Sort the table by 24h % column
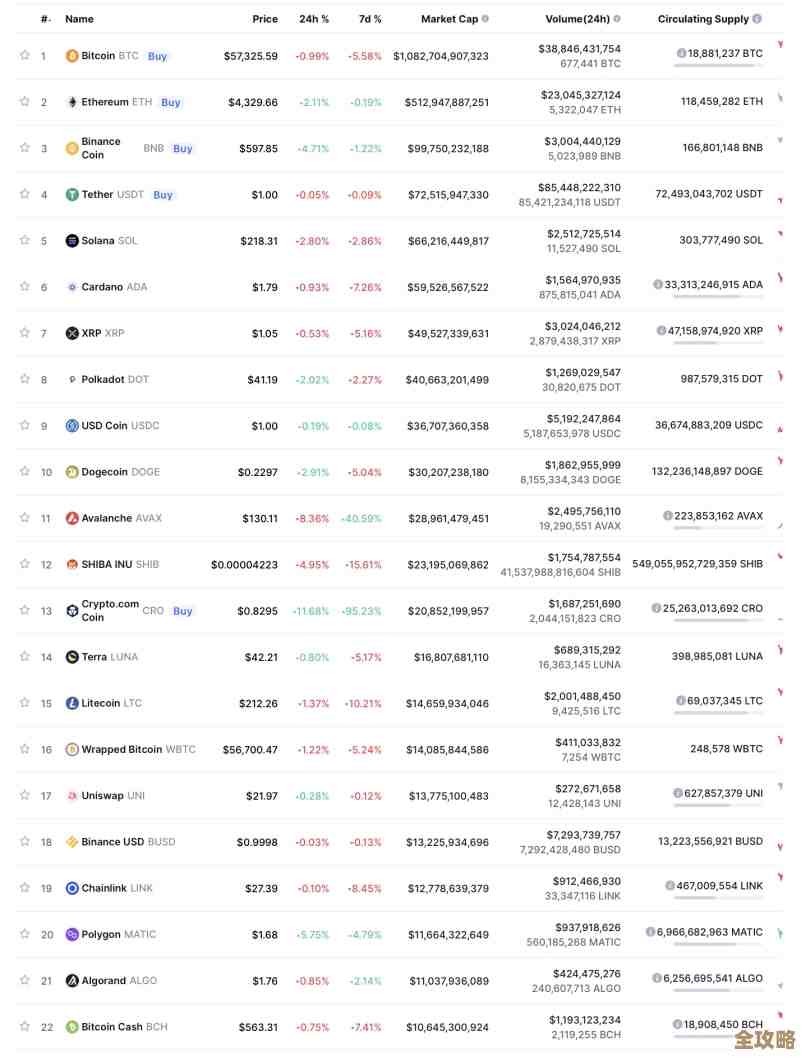The width and height of the screenshot is (801, 1058). [x=313, y=19]
